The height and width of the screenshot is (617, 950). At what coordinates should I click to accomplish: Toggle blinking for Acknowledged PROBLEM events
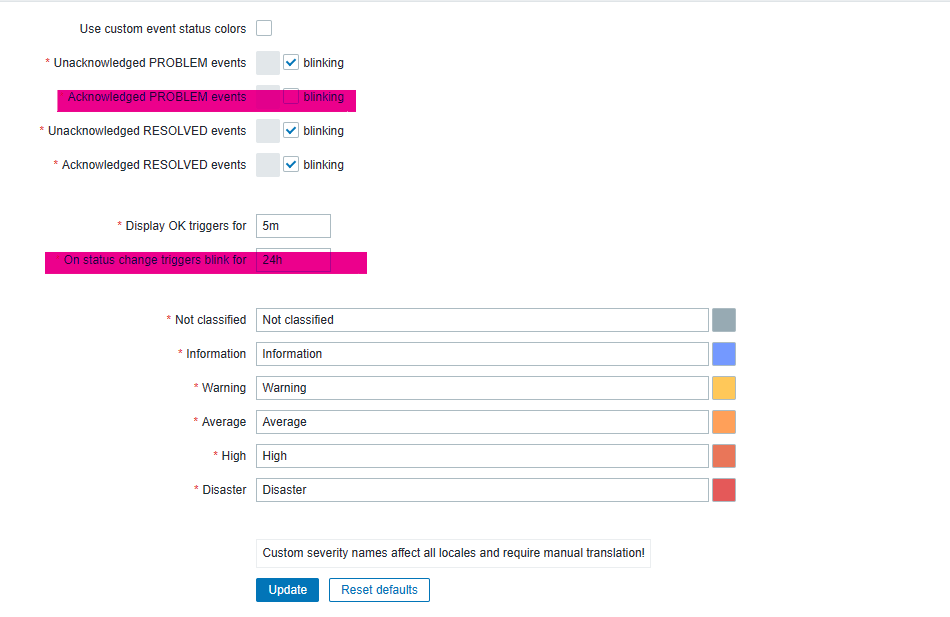pos(291,97)
